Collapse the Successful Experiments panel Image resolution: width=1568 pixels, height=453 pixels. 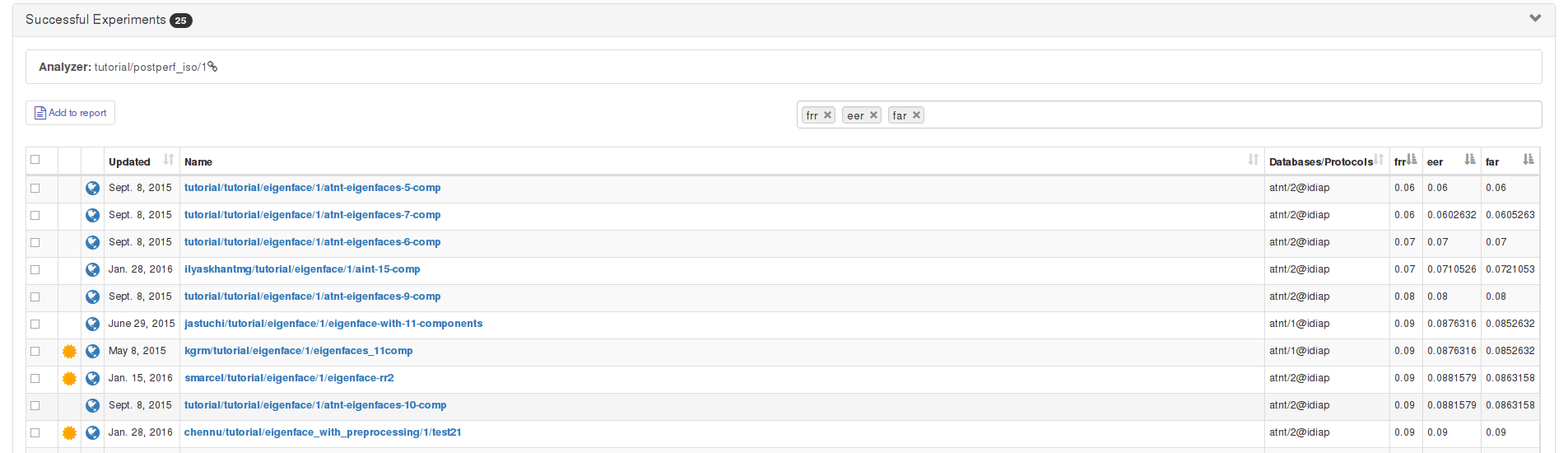[1535, 18]
